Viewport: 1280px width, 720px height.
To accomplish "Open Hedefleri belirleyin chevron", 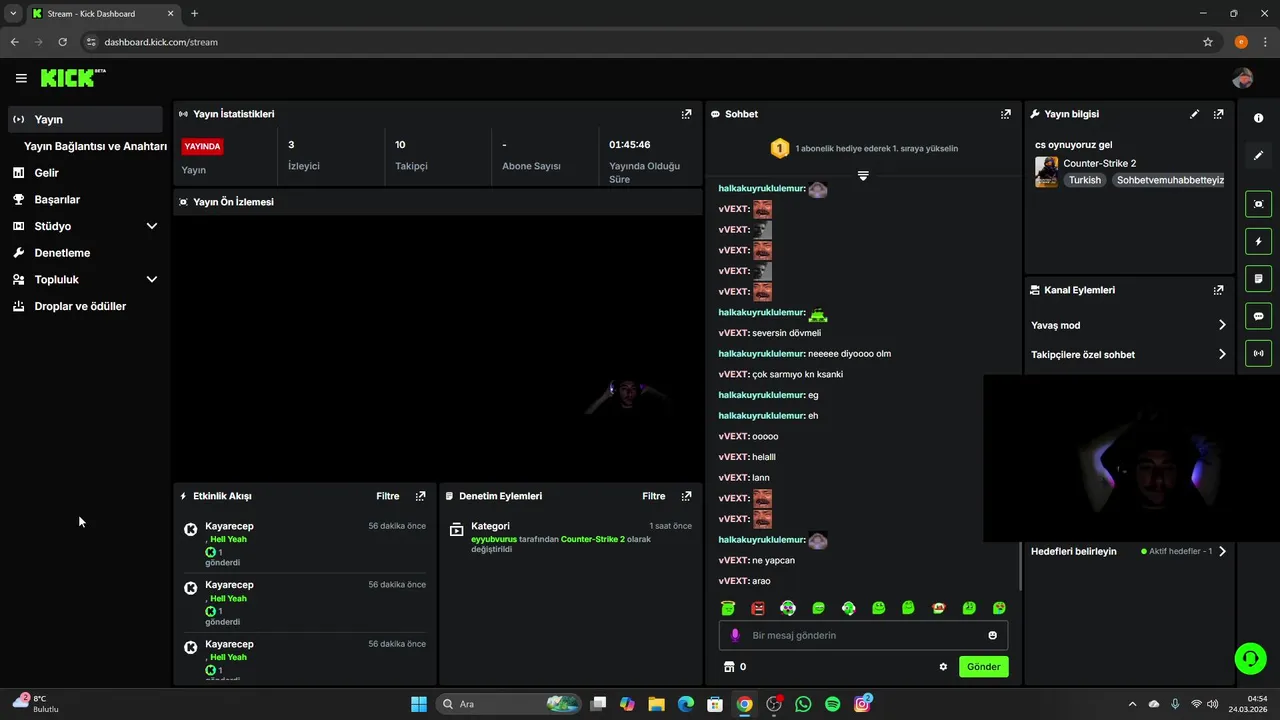I will click(x=1222, y=551).
